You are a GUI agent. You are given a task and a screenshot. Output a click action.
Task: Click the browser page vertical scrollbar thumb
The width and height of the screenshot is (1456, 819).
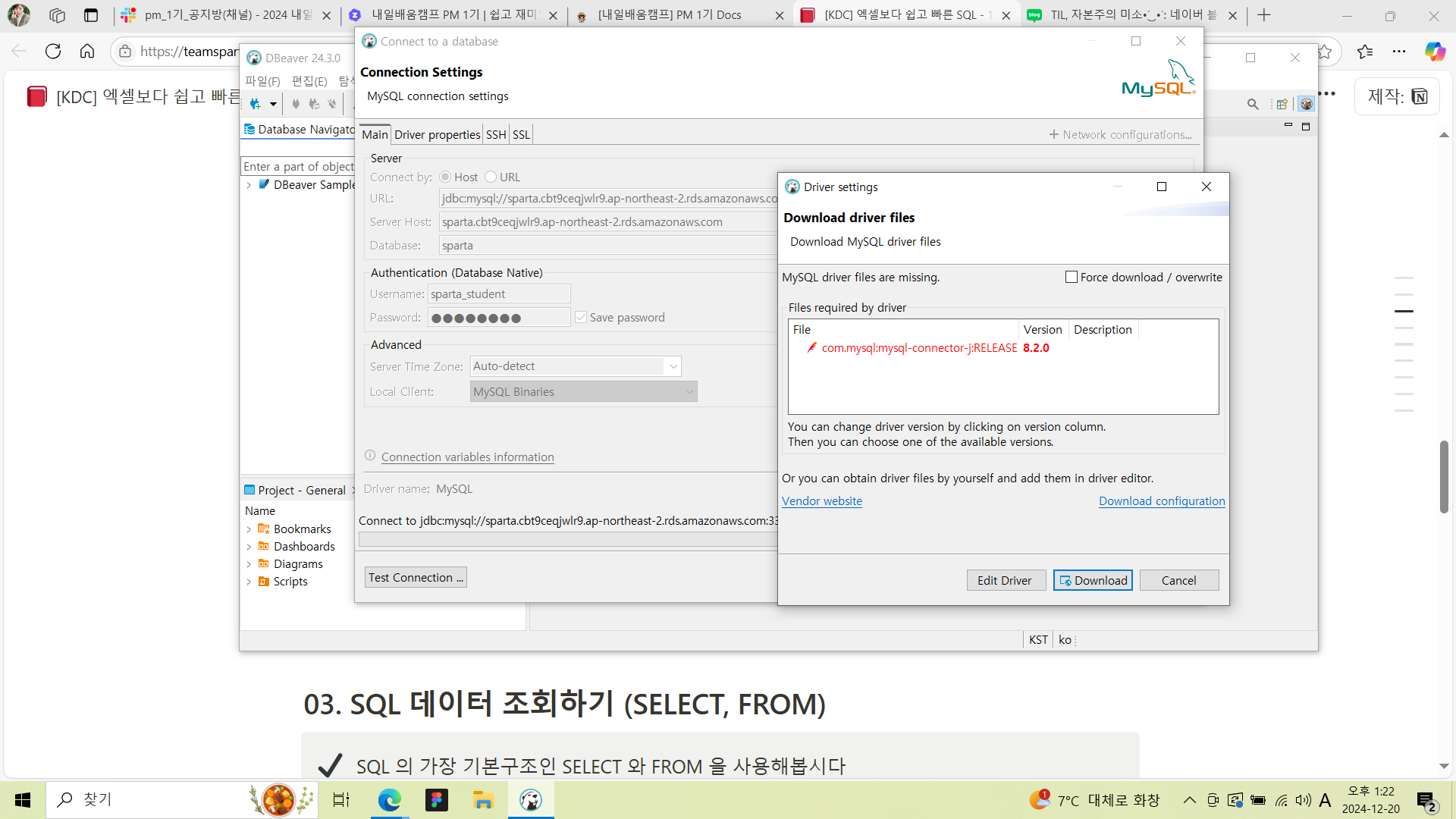[x=1444, y=476]
